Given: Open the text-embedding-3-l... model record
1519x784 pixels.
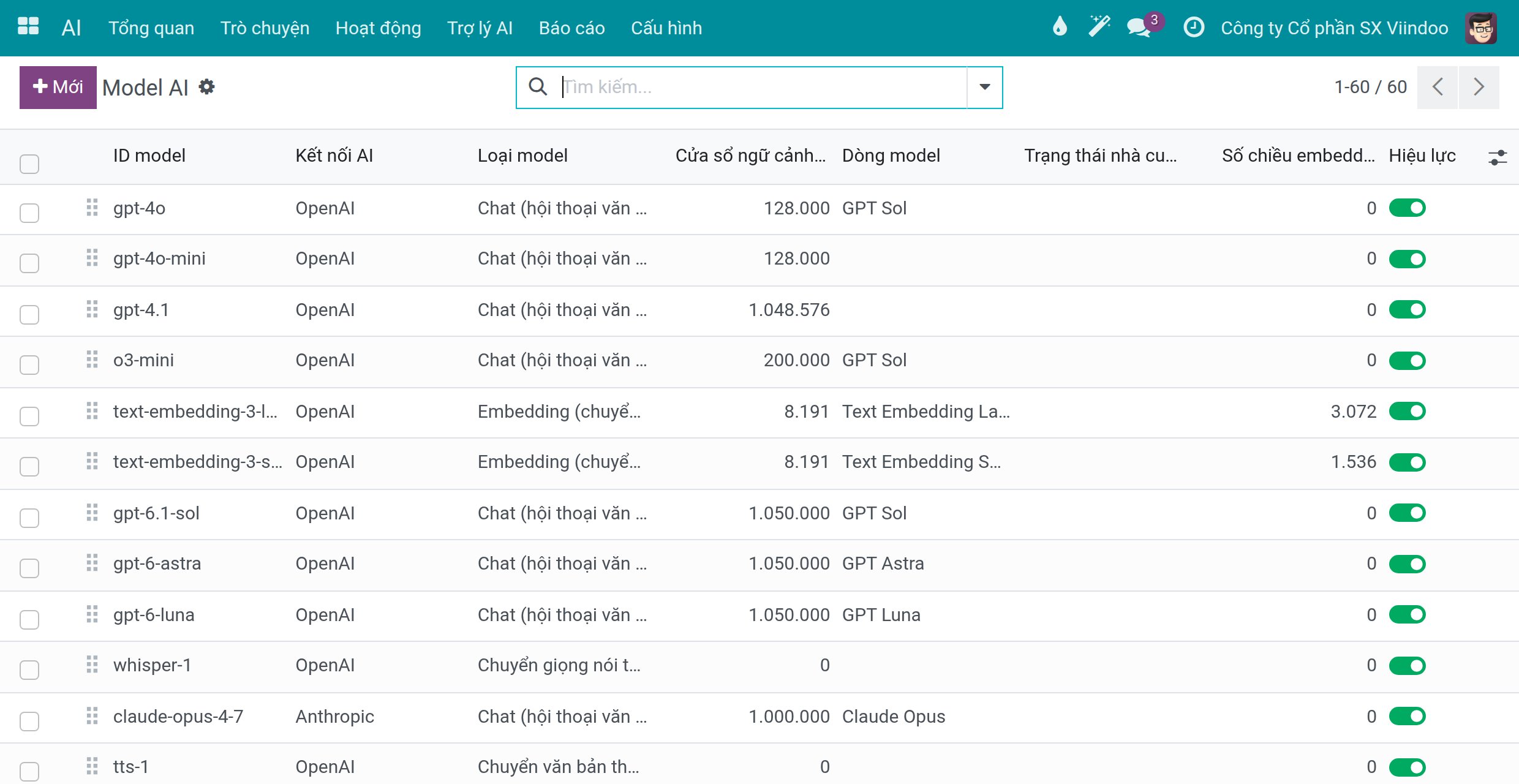Looking at the screenshot, I should coord(195,411).
